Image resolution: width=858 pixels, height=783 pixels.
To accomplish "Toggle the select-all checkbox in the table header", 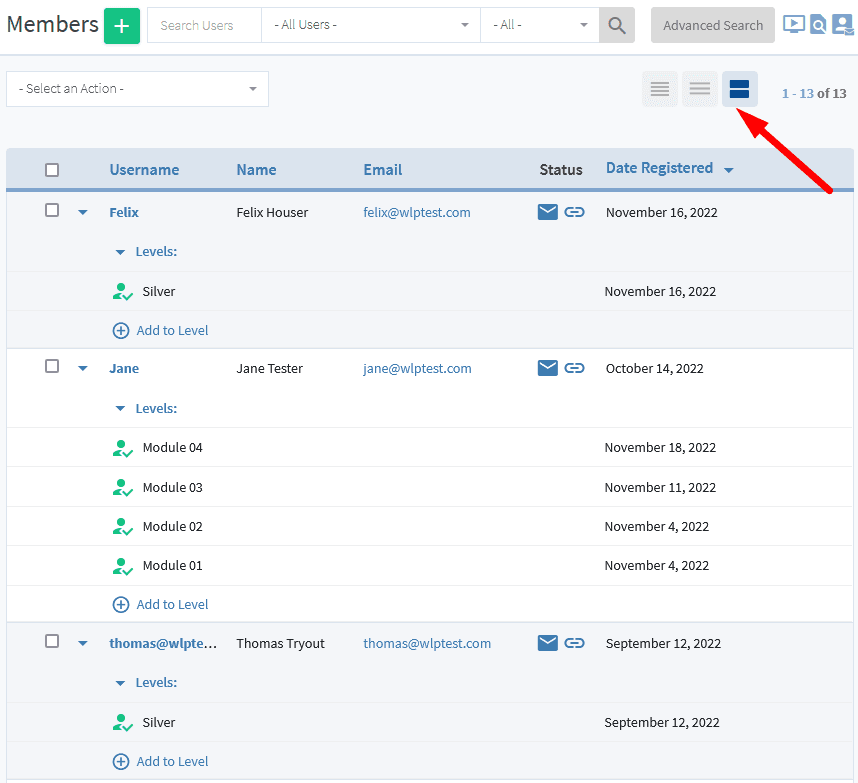I will click(52, 170).
